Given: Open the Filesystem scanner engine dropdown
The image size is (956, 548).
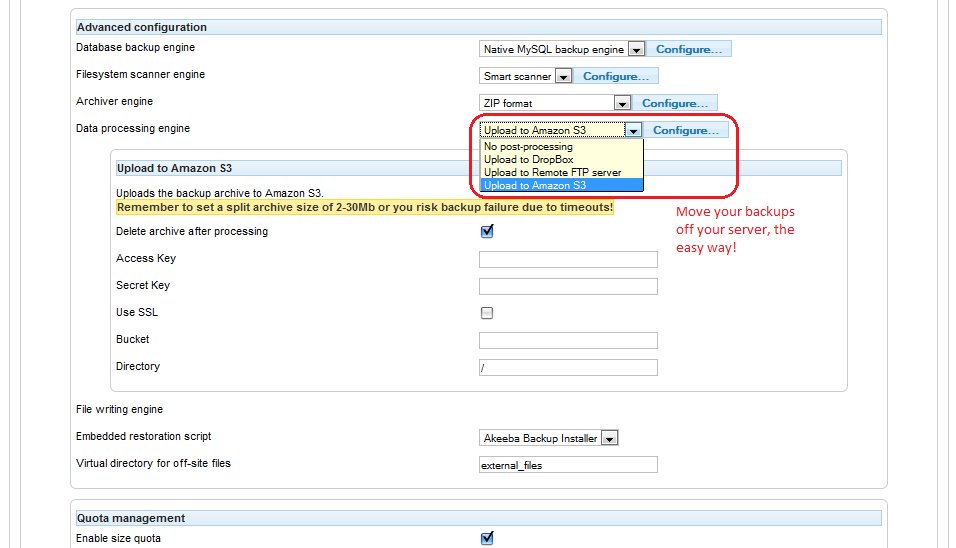Looking at the screenshot, I should (525, 76).
